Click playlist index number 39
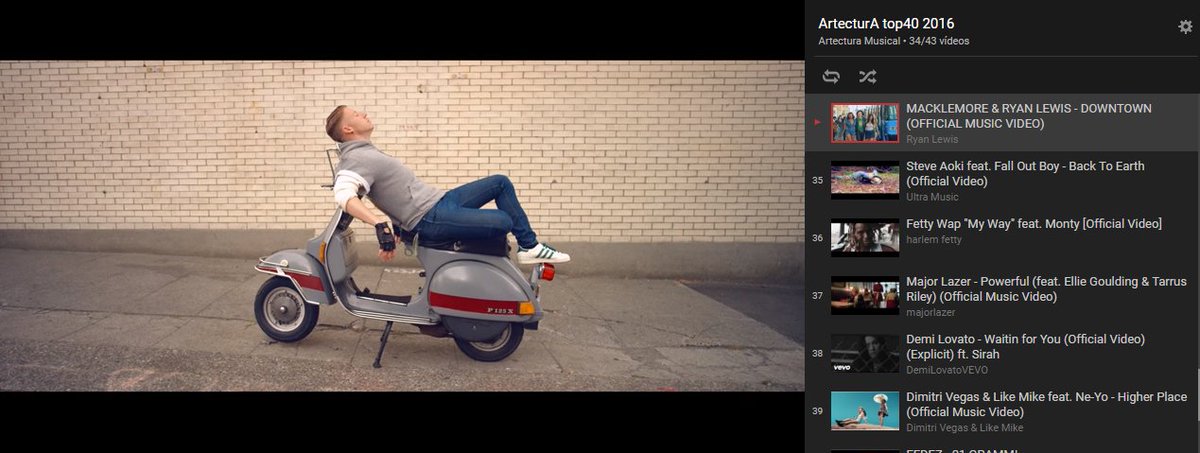 coord(818,412)
